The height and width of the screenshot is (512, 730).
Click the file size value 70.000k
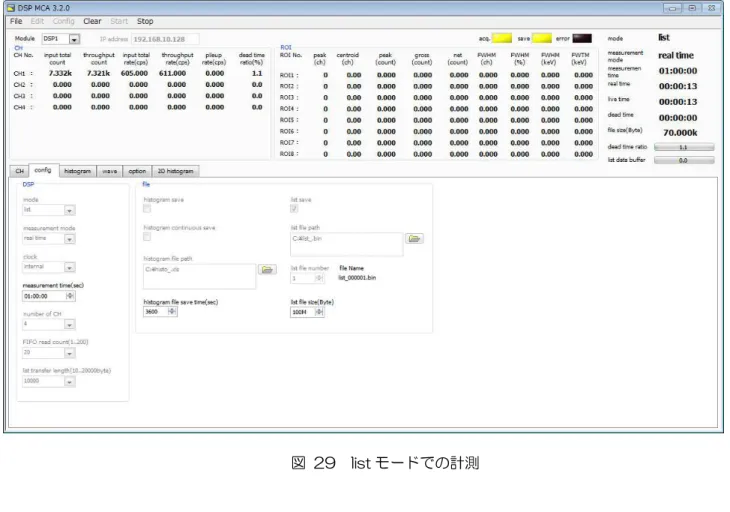pos(680,133)
